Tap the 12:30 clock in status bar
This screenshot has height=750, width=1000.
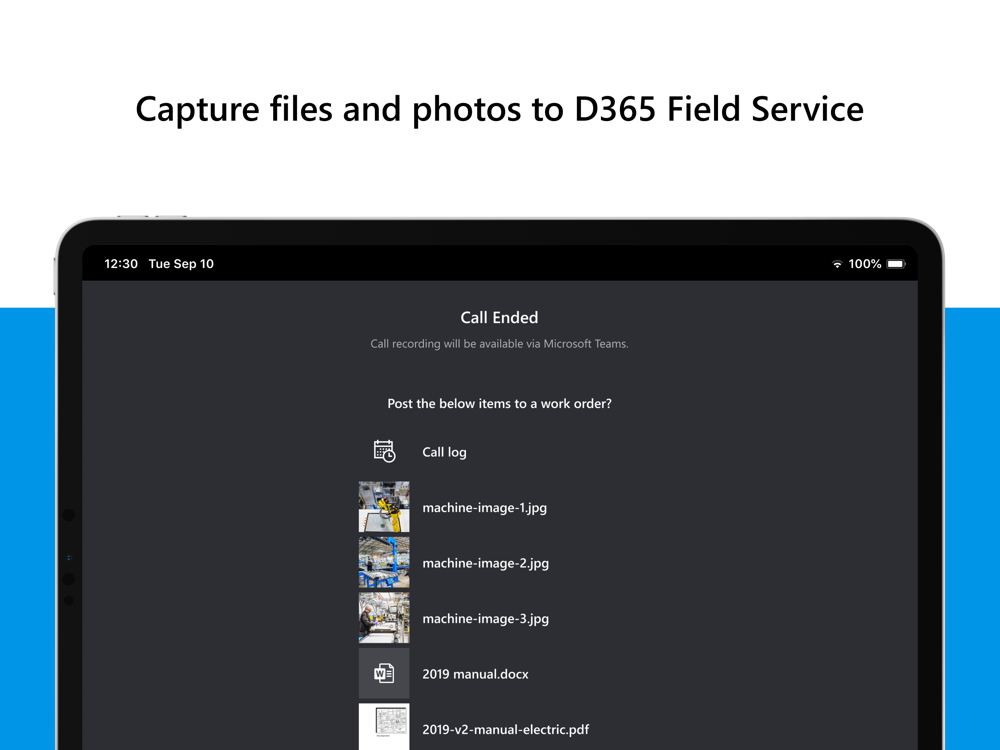[x=121, y=264]
